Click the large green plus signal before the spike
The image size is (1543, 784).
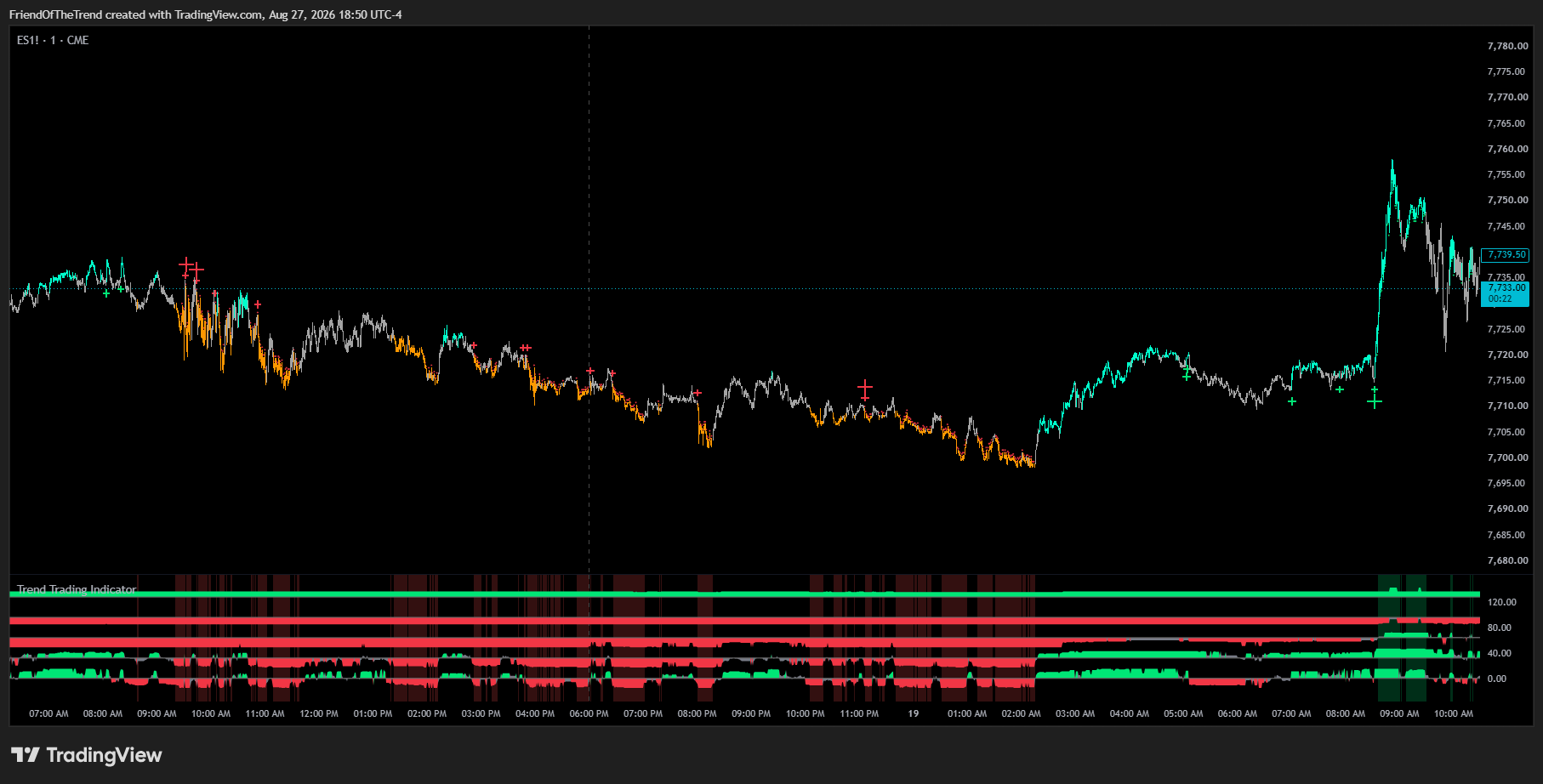click(x=1375, y=401)
